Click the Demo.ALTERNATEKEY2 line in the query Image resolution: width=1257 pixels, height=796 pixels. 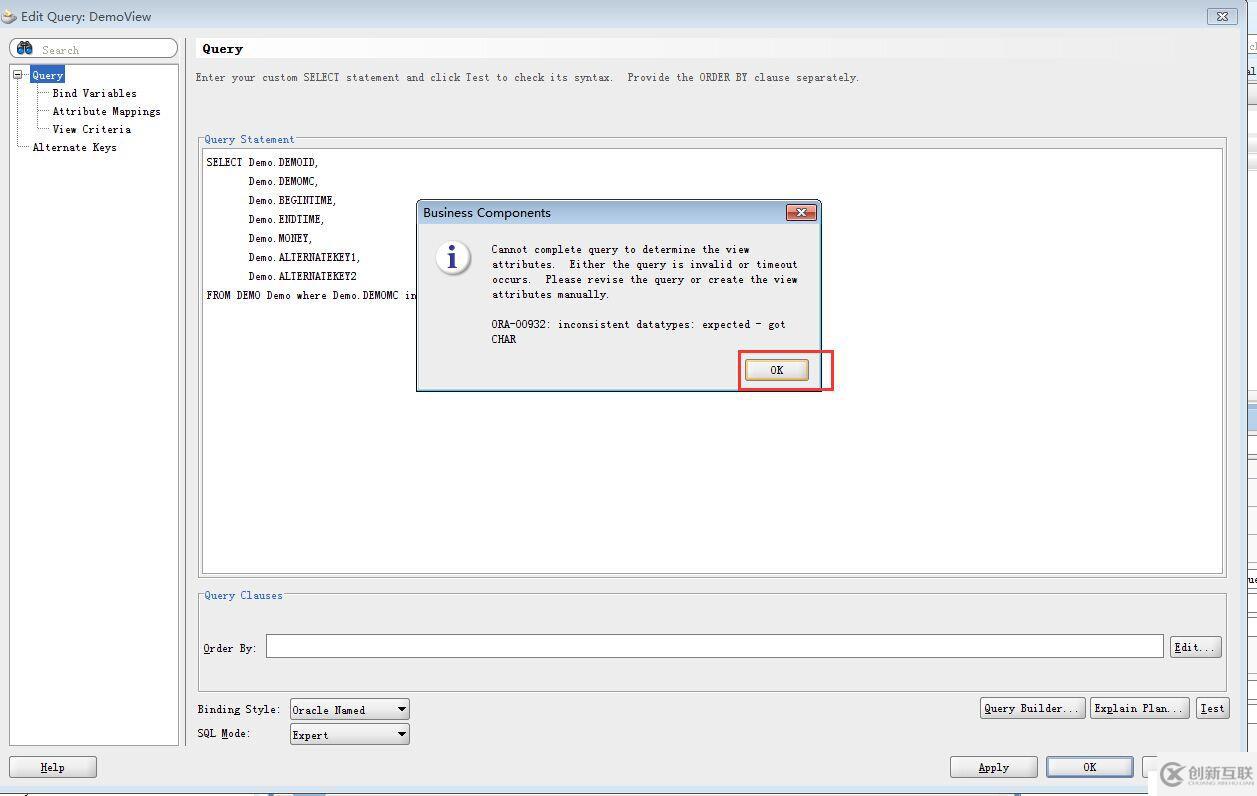point(302,276)
